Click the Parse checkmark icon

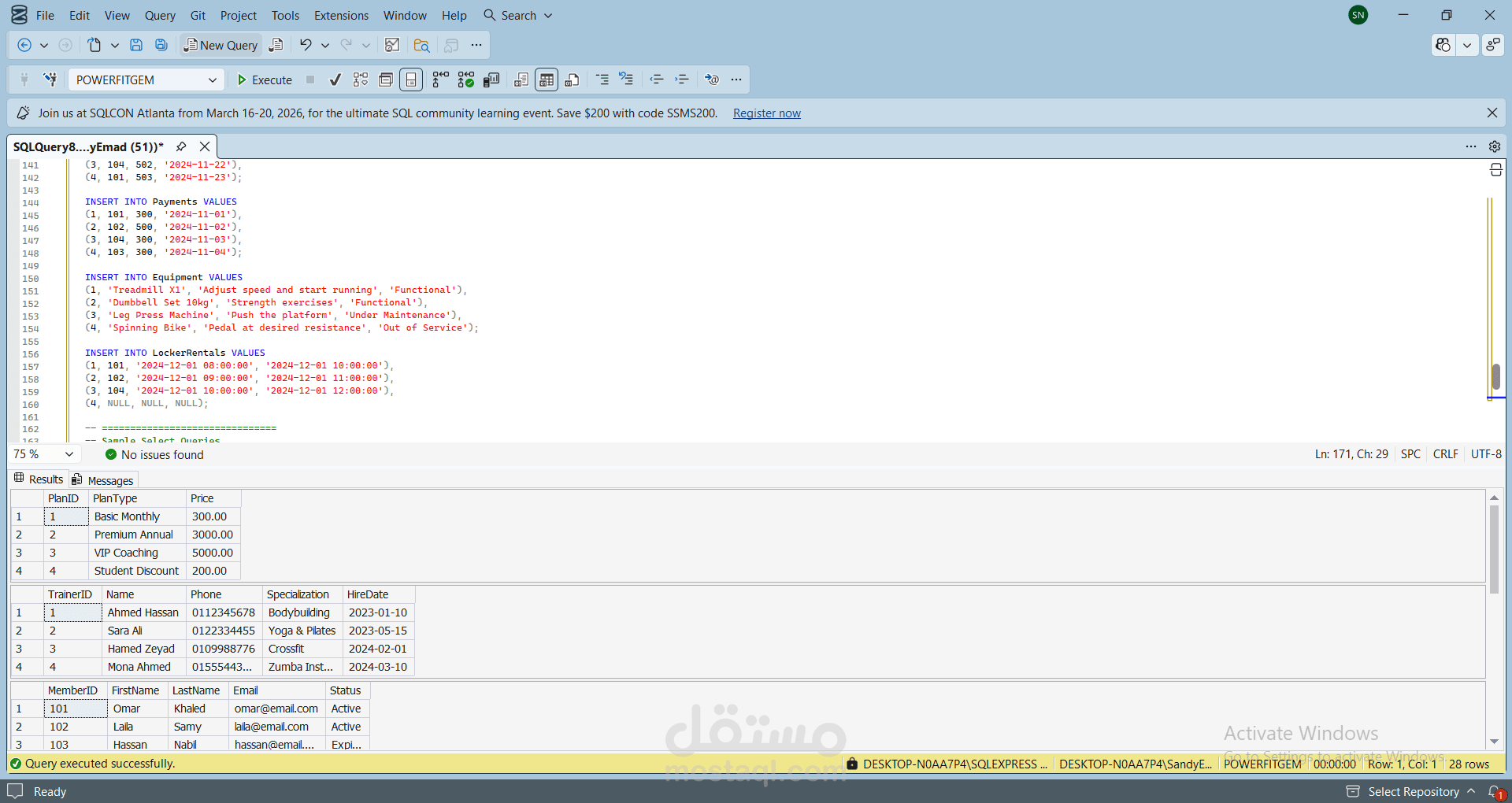click(335, 80)
